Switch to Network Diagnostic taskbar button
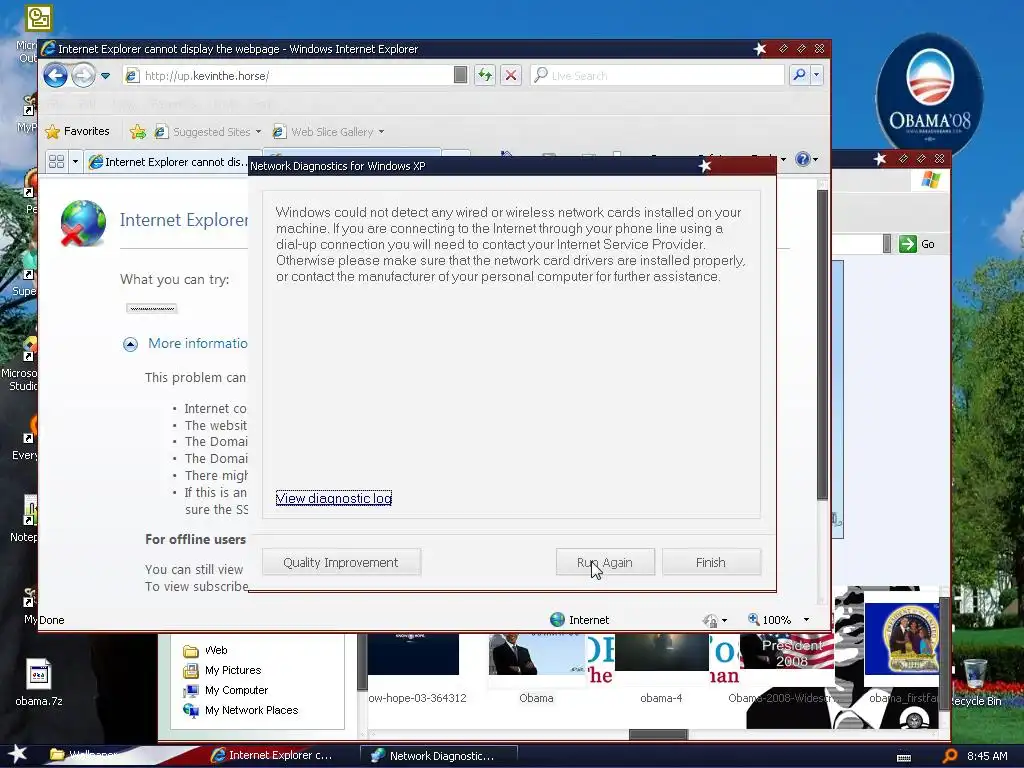Image resolution: width=1024 pixels, height=768 pixels. [439, 756]
